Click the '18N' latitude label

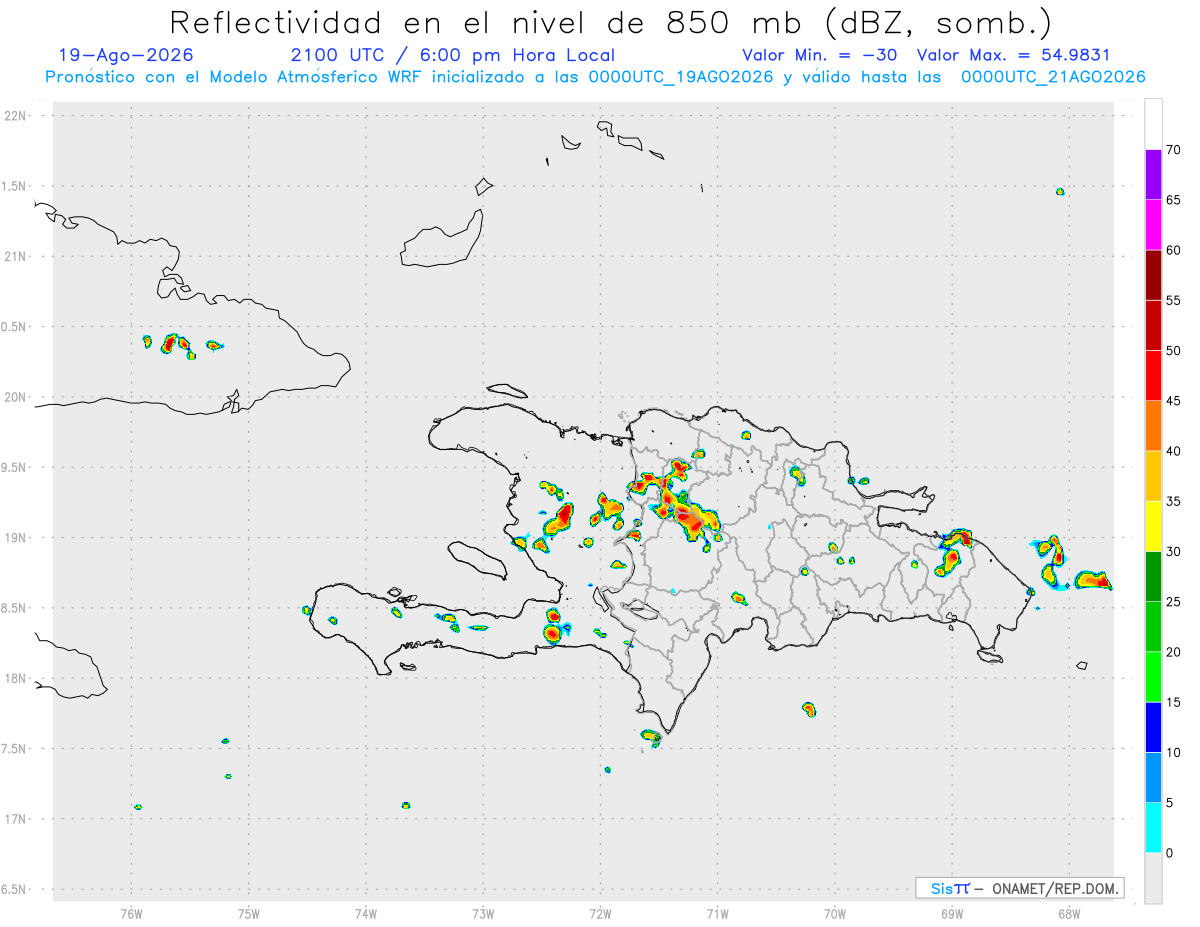[x=16, y=679]
